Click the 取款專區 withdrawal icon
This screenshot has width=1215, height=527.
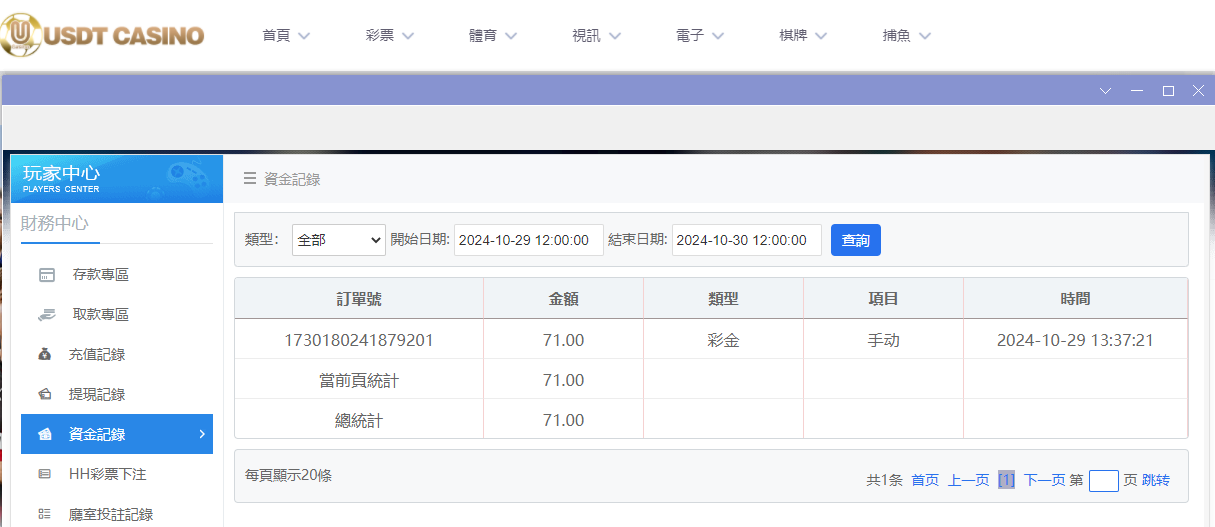pos(46,315)
